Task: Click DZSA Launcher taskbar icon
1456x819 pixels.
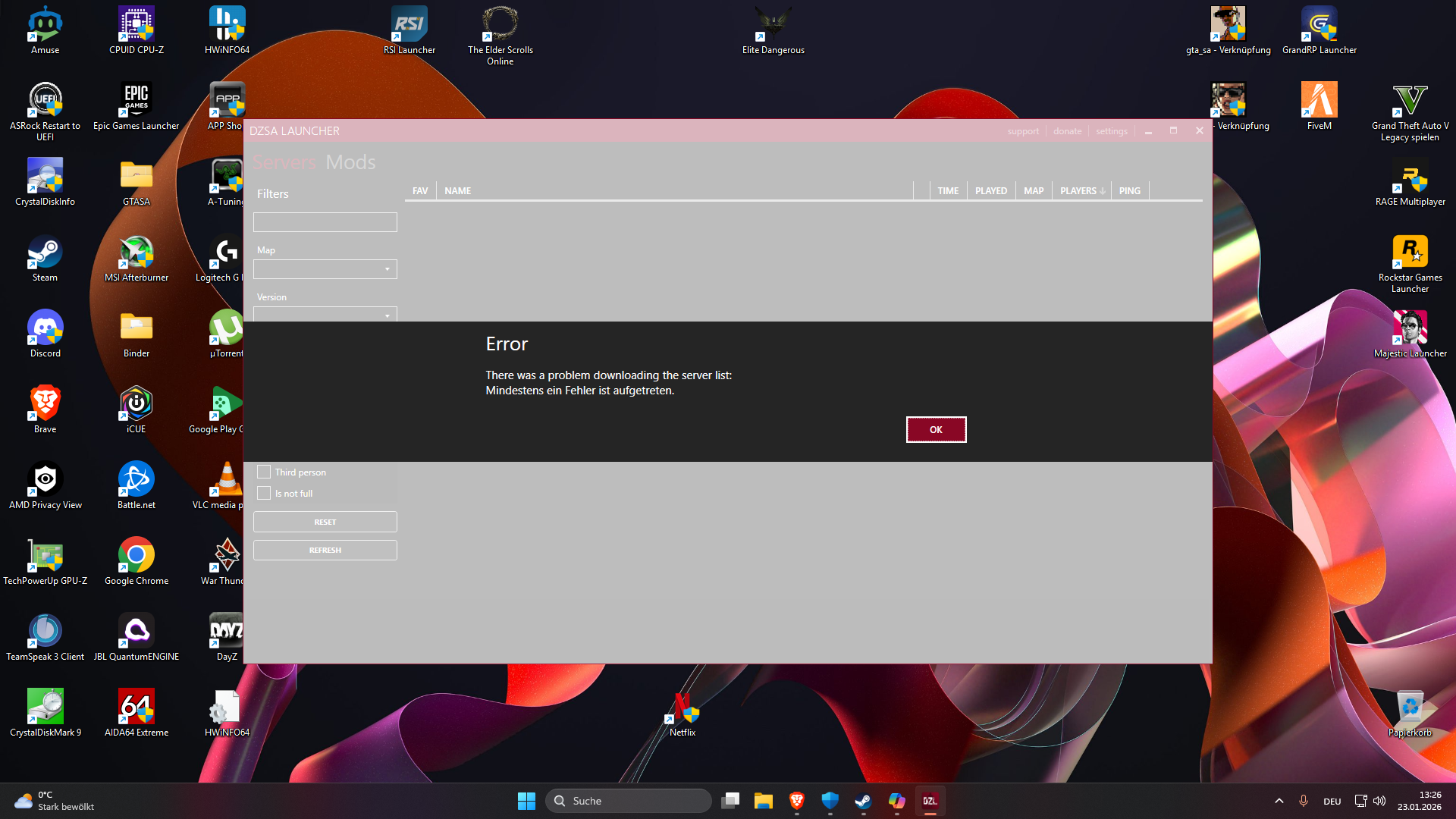Action: 930,801
